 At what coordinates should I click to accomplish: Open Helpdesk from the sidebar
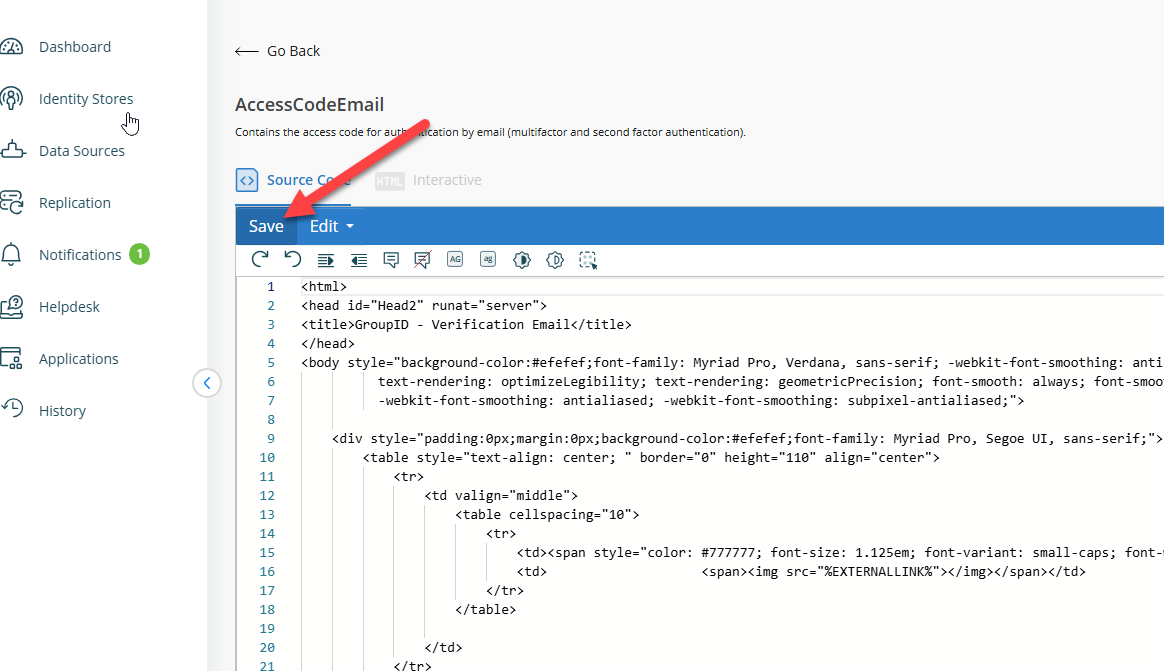(x=69, y=306)
